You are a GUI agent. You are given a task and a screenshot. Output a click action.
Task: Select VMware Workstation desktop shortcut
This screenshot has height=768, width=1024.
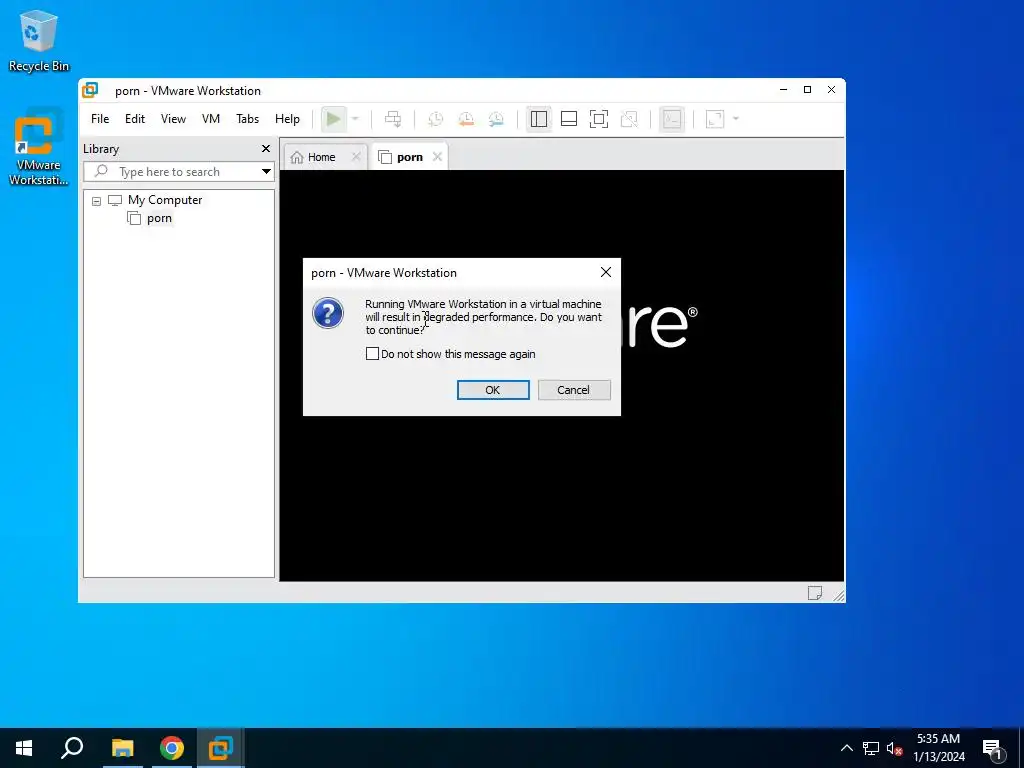coord(39,148)
